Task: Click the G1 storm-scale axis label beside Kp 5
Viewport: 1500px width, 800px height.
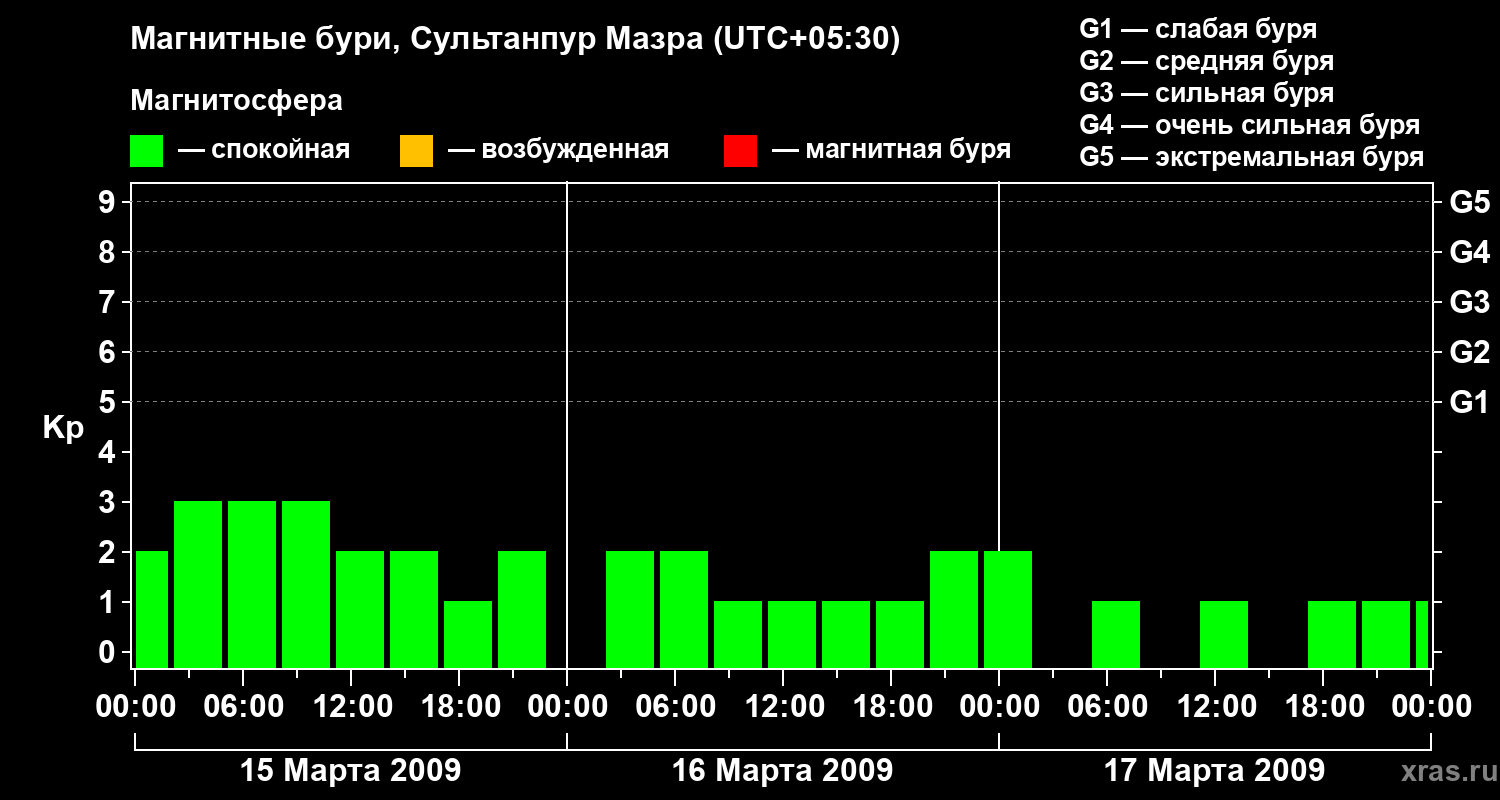Action: click(x=1469, y=402)
